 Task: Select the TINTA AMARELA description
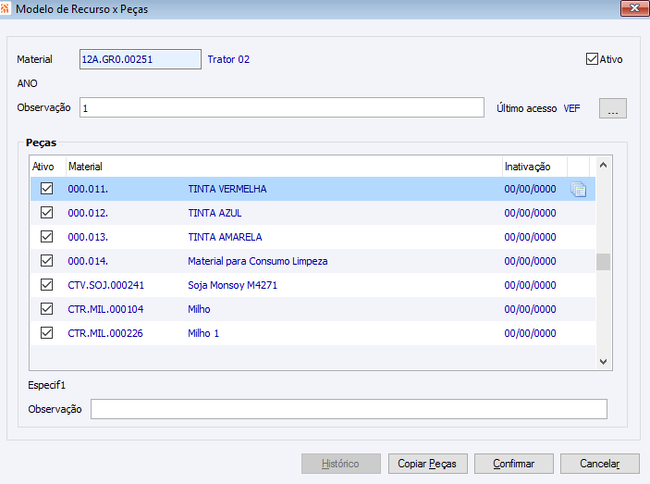click(x=225, y=237)
